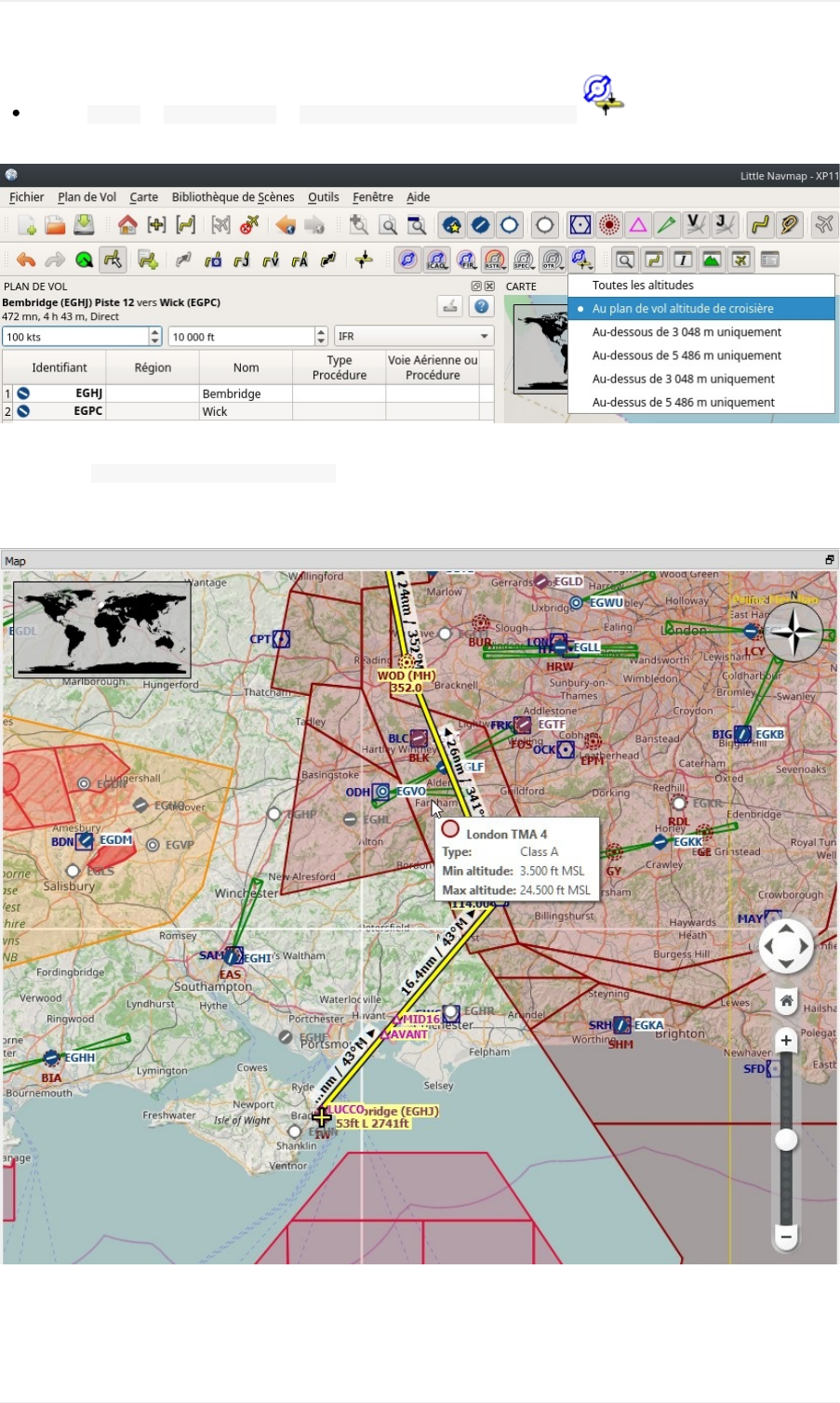This screenshot has width=840, height=1403.
Task: Move the map zoom slider handle
Action: [786, 1140]
